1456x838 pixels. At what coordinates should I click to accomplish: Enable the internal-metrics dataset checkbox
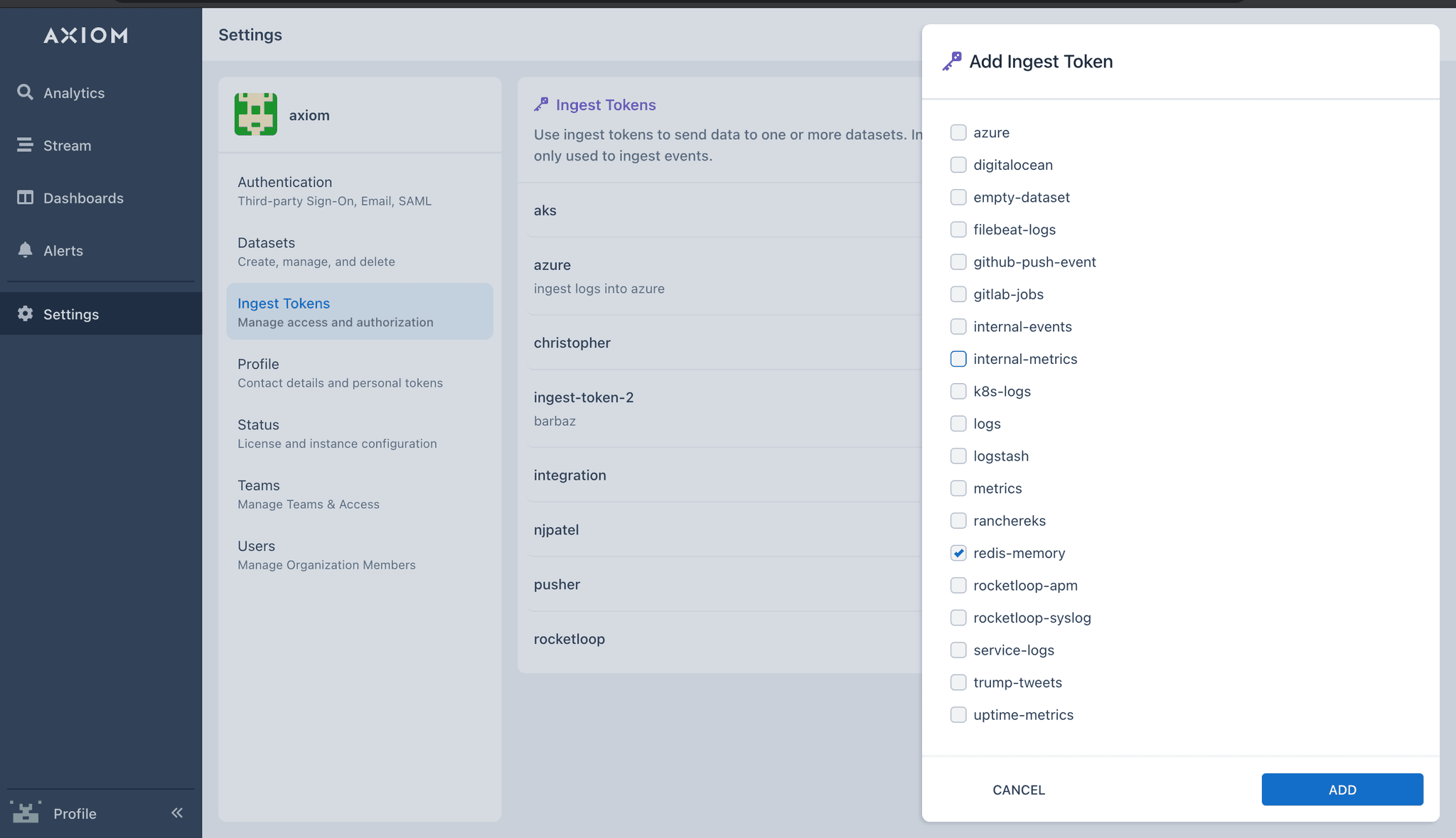pyautogui.click(x=958, y=359)
